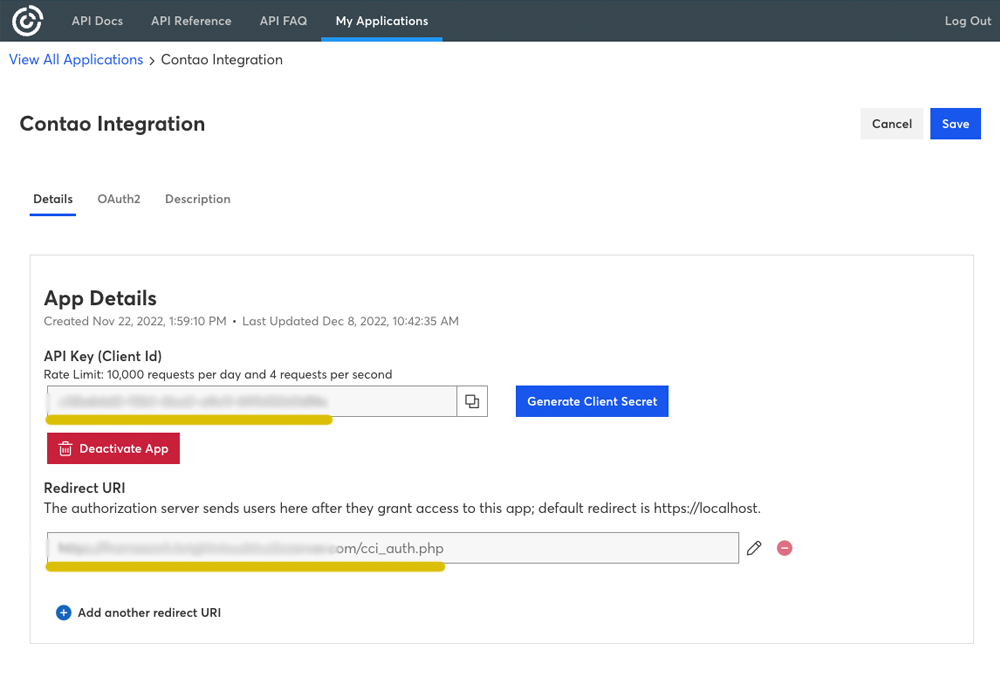Go to View All Applications breadcrumb
This screenshot has width=1000, height=688.
[x=76, y=59]
